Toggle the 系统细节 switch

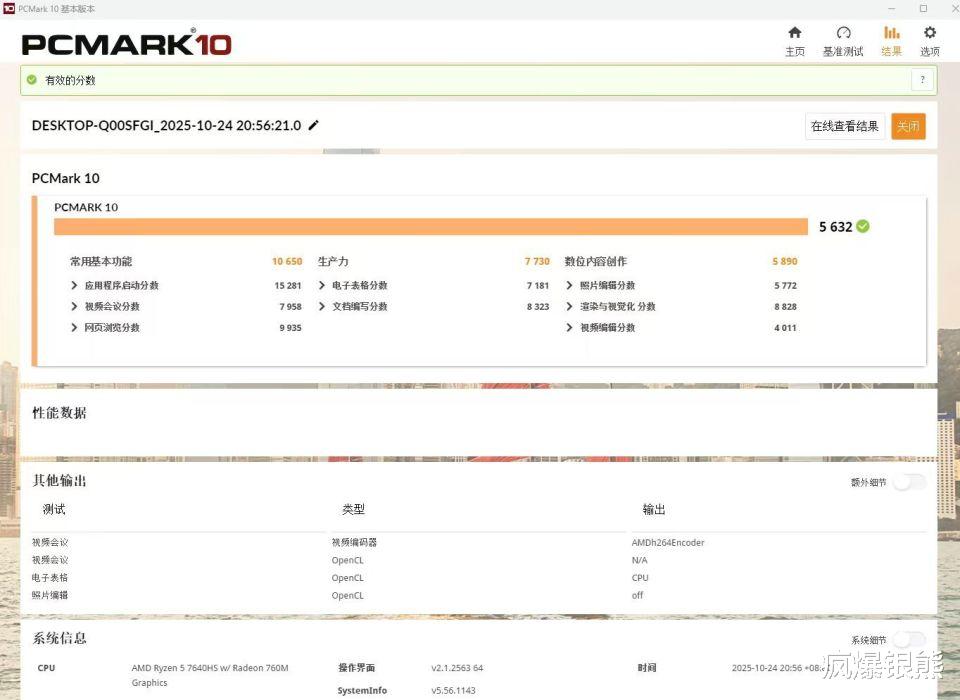click(x=909, y=640)
